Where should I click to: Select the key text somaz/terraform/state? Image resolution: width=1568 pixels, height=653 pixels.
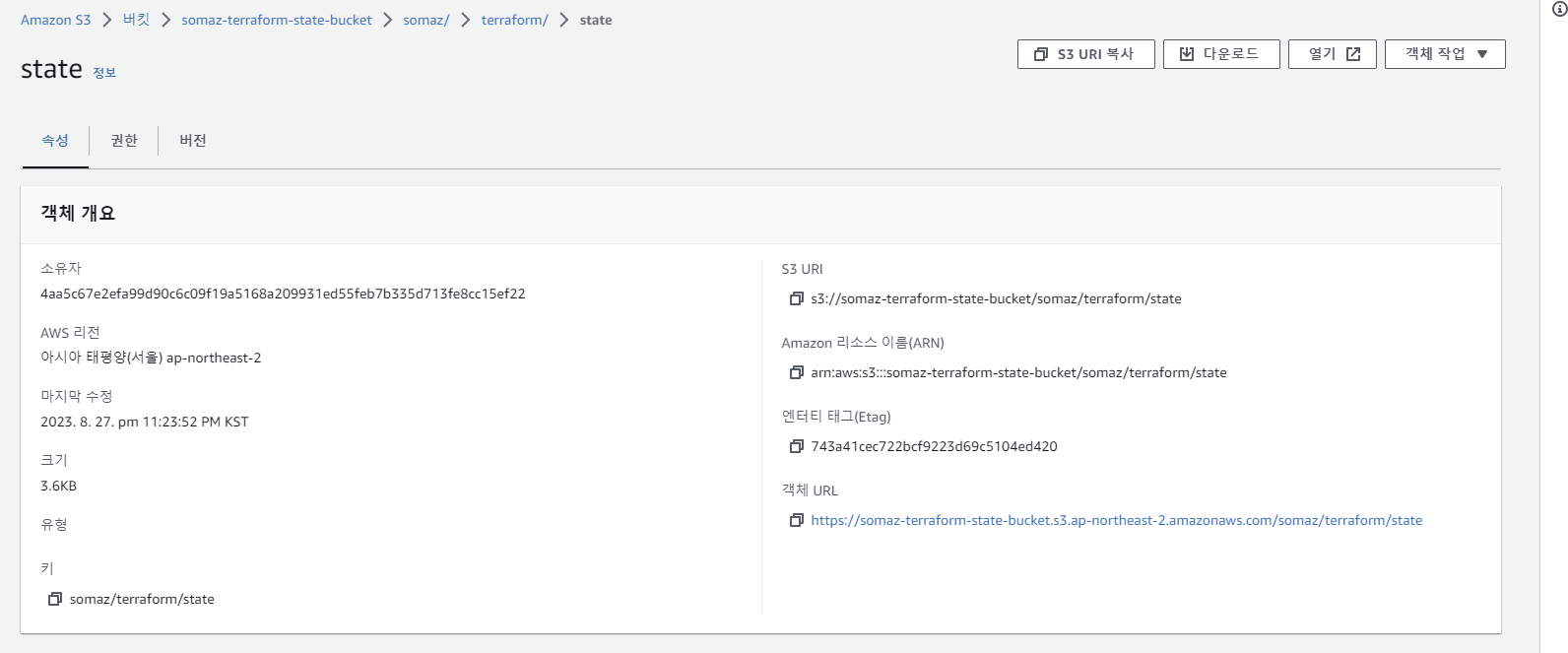point(142,599)
